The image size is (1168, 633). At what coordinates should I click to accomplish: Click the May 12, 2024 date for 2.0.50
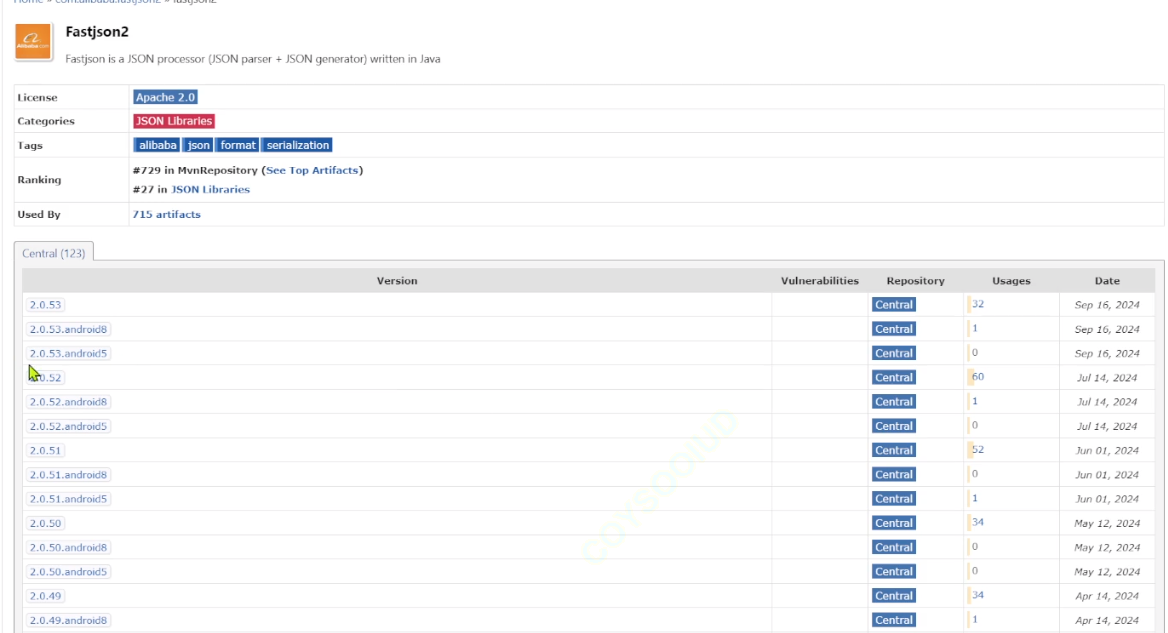[1107, 524]
